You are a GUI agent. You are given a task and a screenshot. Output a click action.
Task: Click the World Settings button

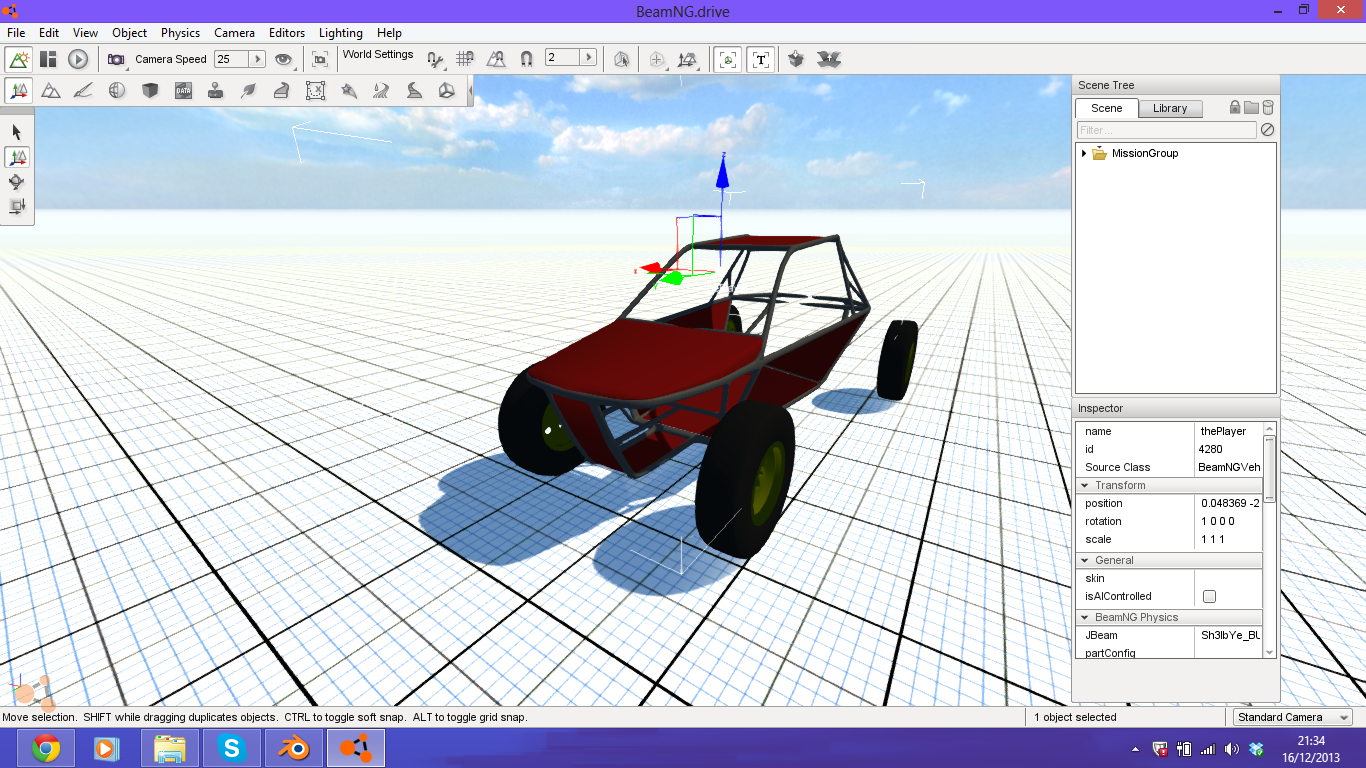point(378,55)
